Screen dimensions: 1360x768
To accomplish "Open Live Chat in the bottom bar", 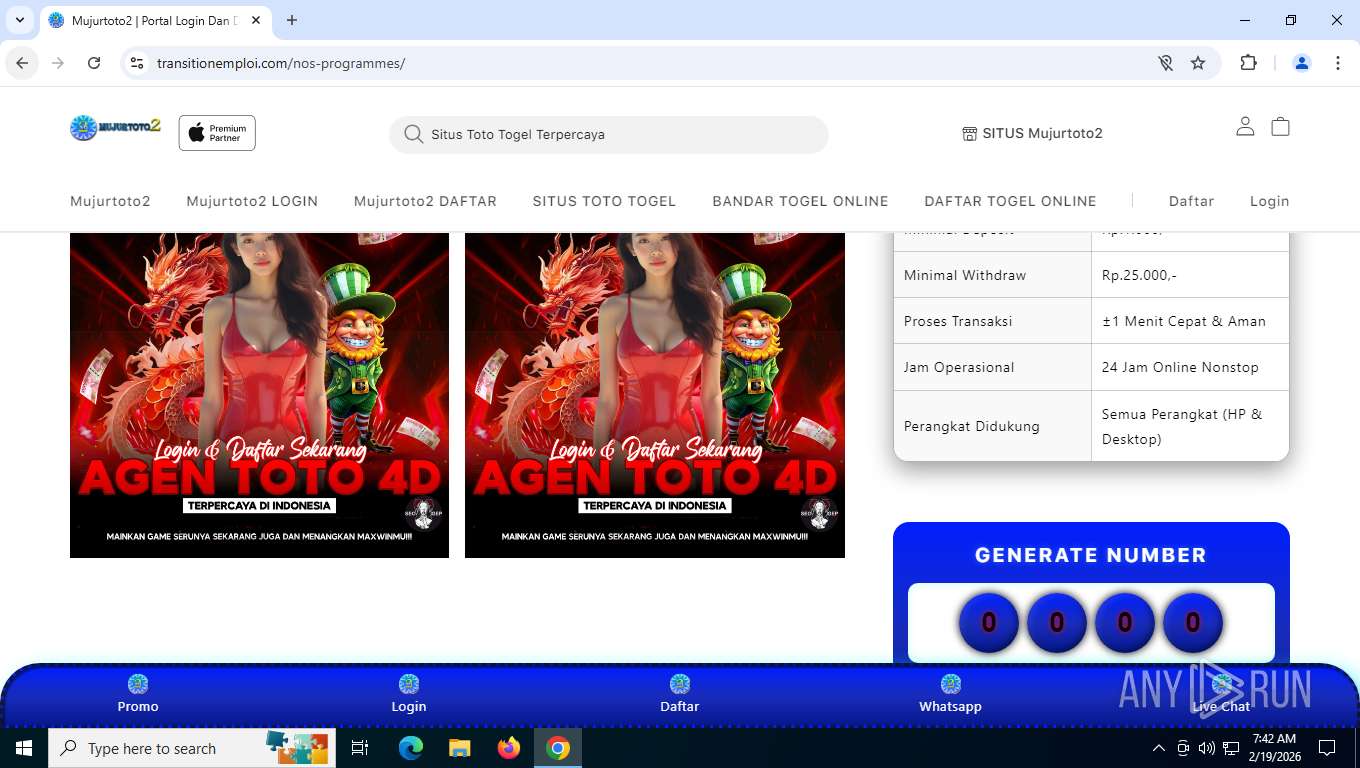I will [1221, 695].
